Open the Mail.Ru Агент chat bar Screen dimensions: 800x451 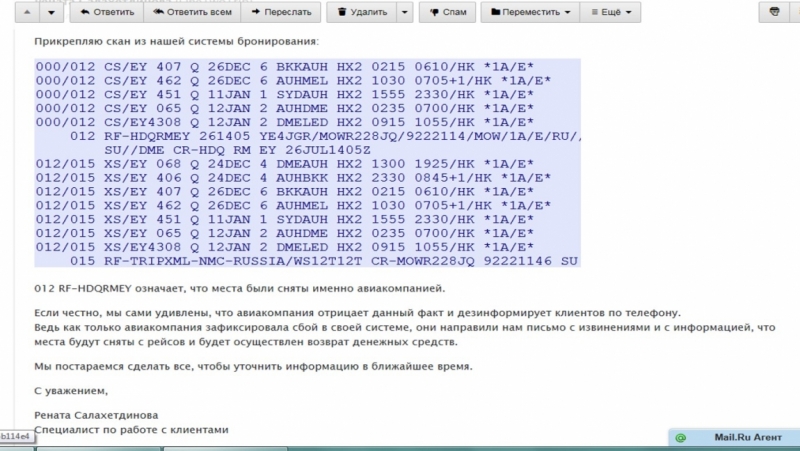tap(739, 437)
